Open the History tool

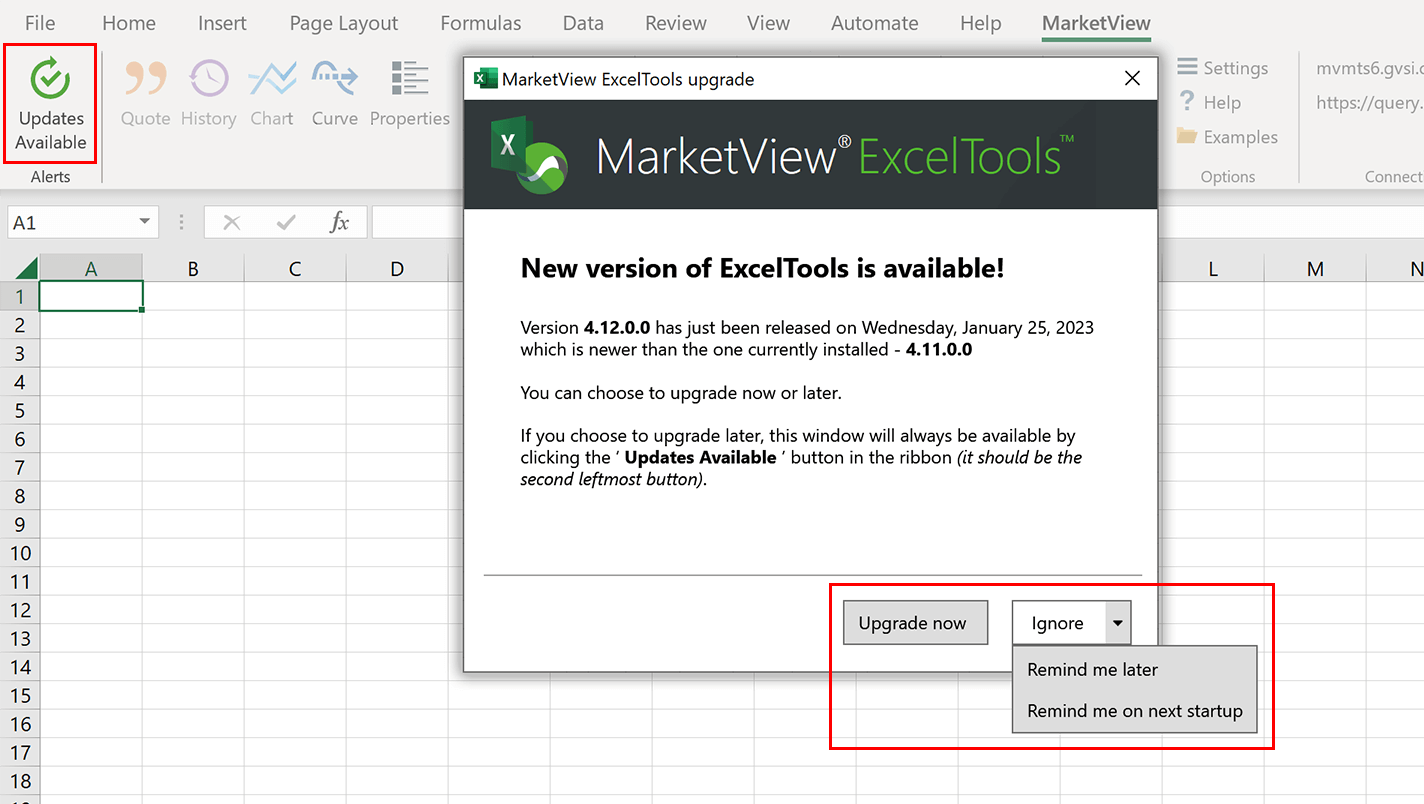click(x=208, y=94)
